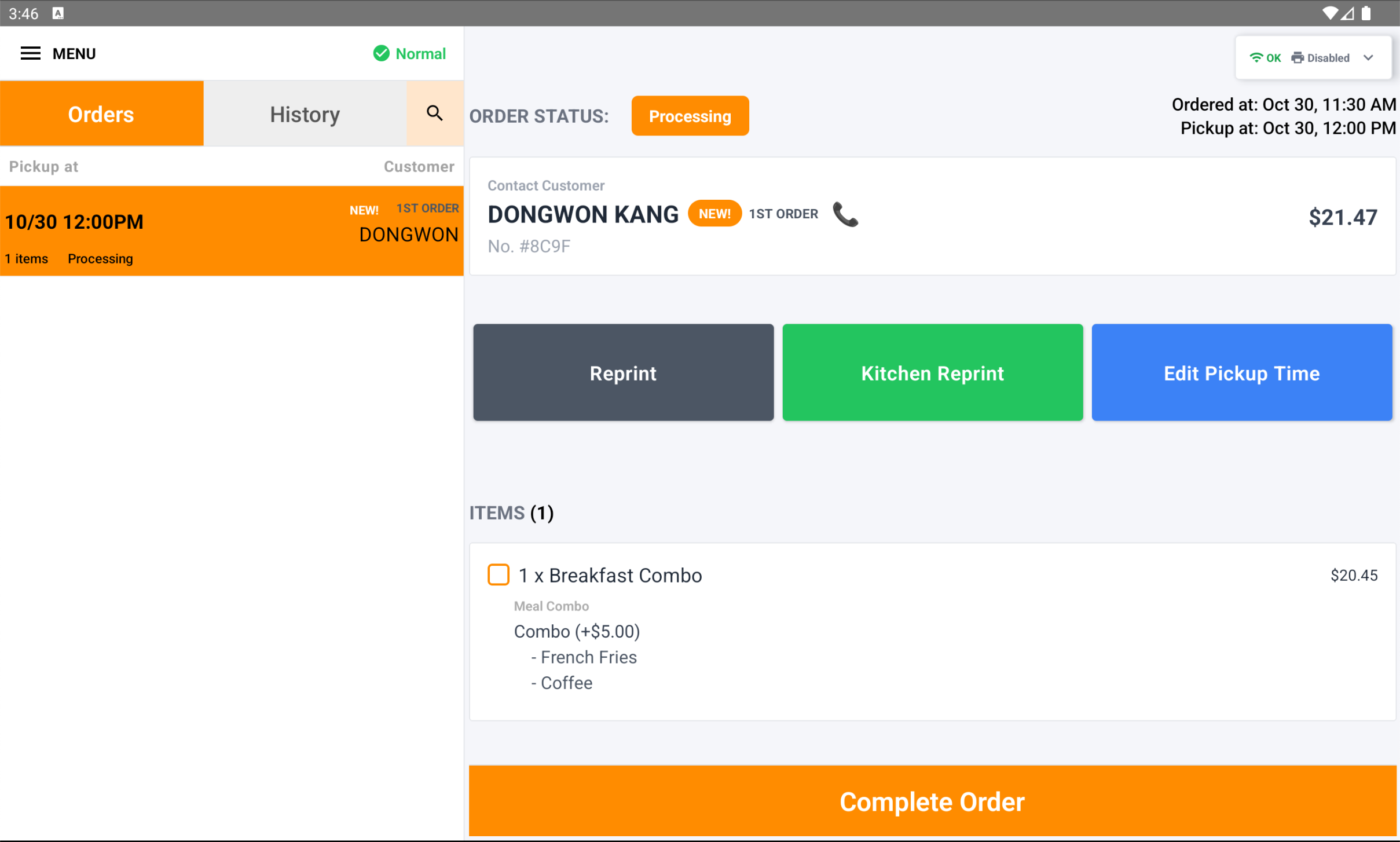Click the green Normal status checkmark
1400x842 pixels.
click(381, 53)
